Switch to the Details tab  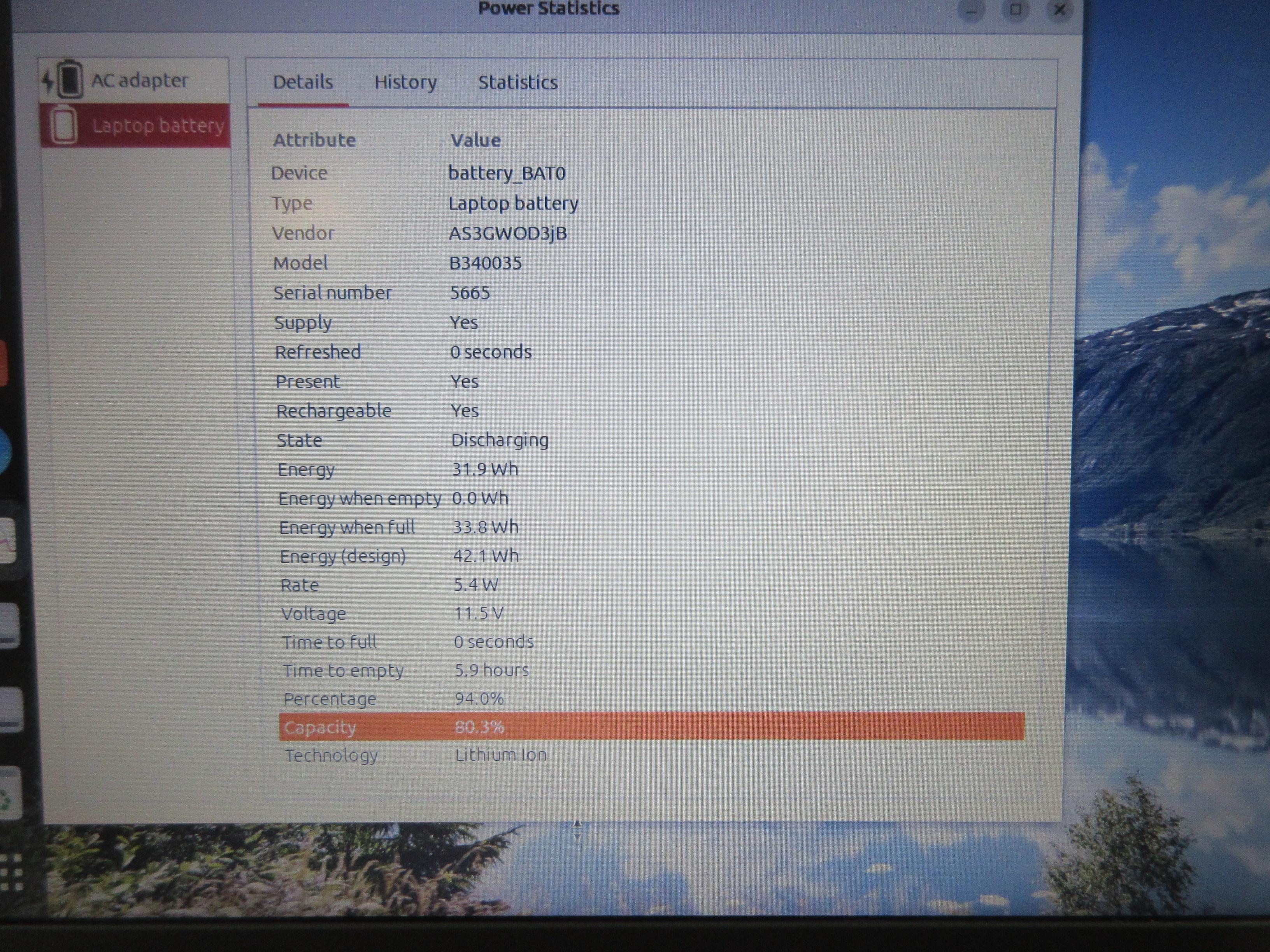303,82
